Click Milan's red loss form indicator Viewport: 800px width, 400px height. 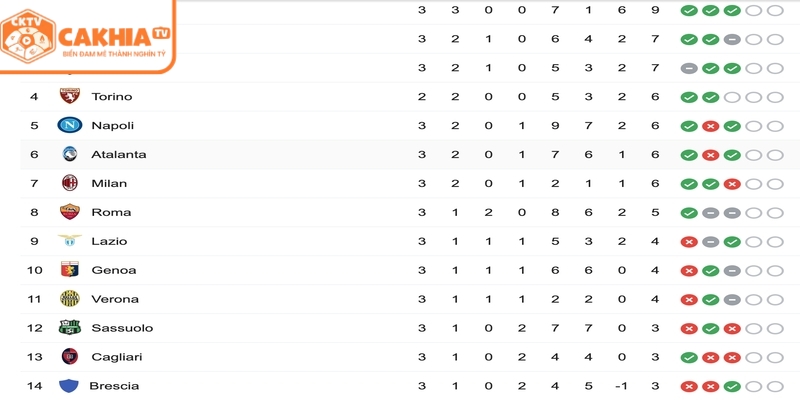pos(732,183)
